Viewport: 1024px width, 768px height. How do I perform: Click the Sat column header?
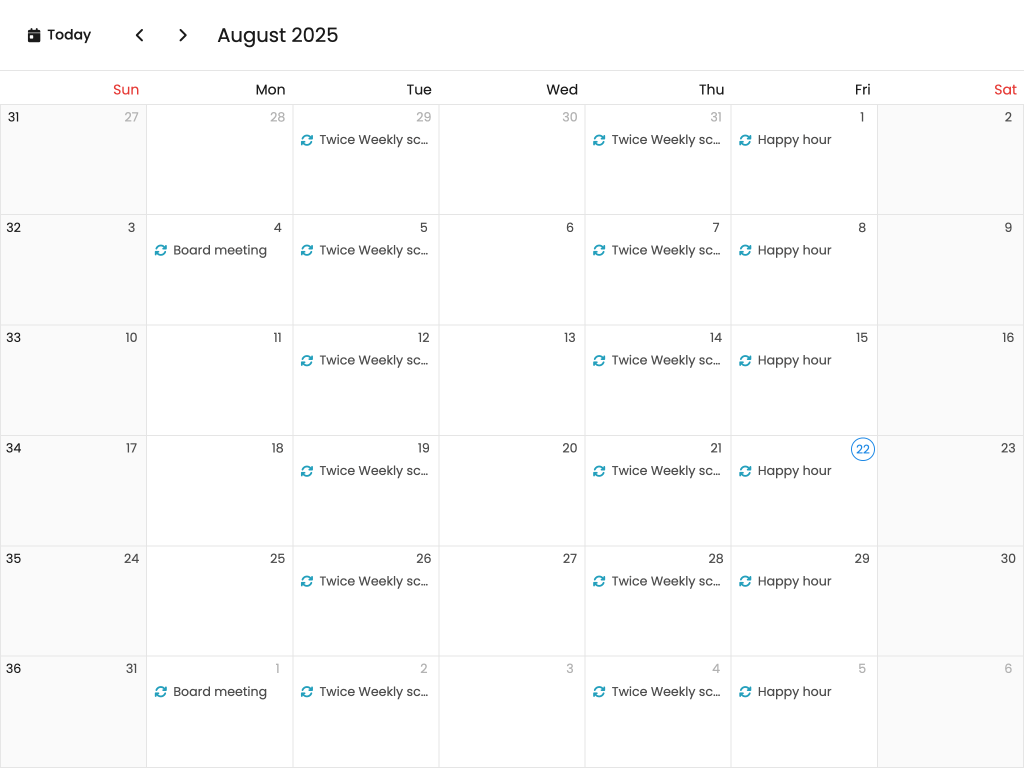tap(1005, 90)
